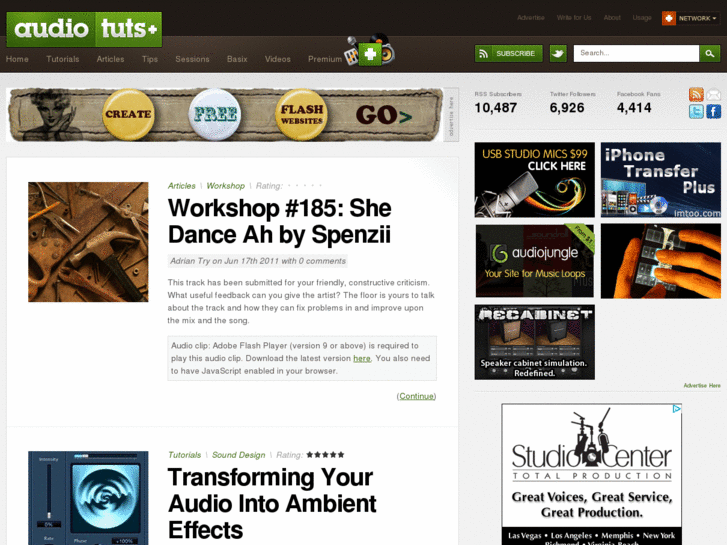Open the Sessions nav item

(x=192, y=59)
